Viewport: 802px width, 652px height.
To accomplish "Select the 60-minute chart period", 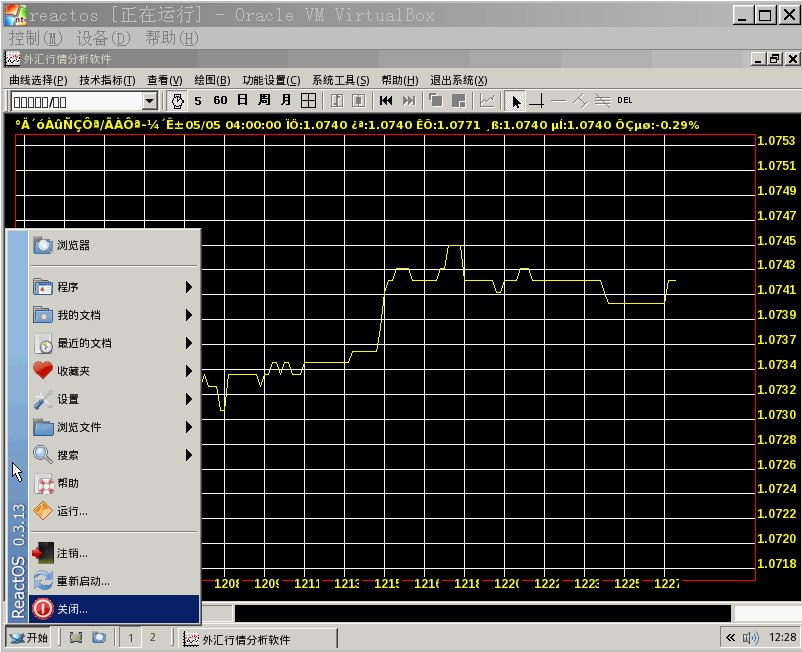I will [x=220, y=101].
